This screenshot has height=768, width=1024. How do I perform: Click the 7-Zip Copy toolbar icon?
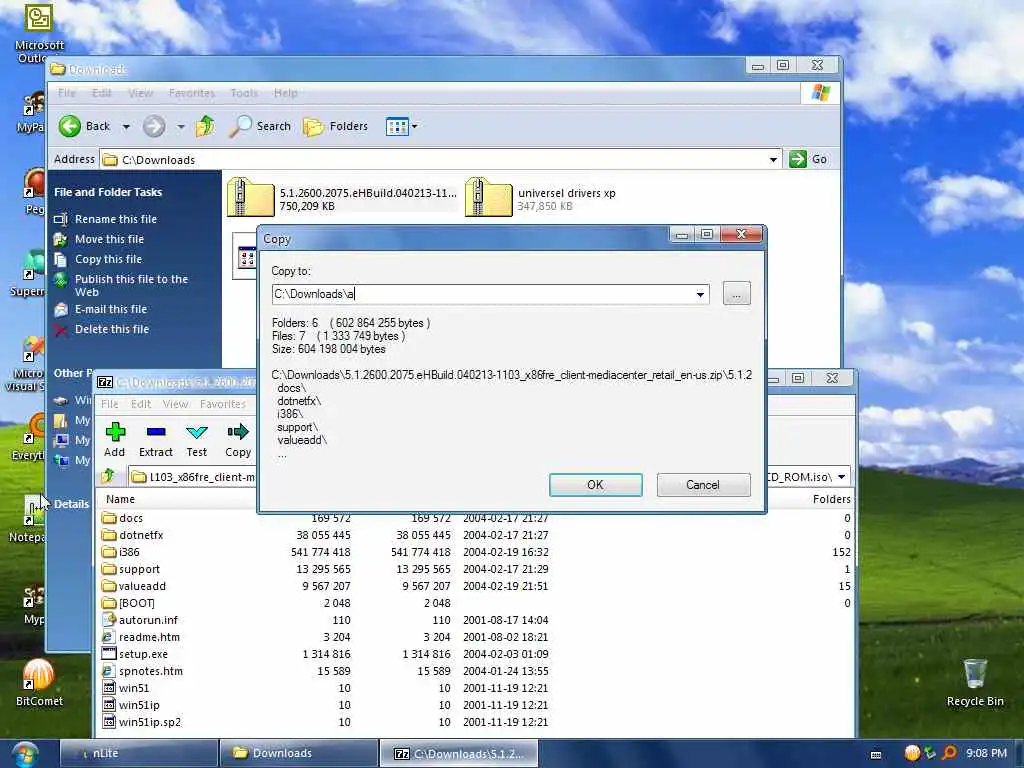(x=238, y=440)
